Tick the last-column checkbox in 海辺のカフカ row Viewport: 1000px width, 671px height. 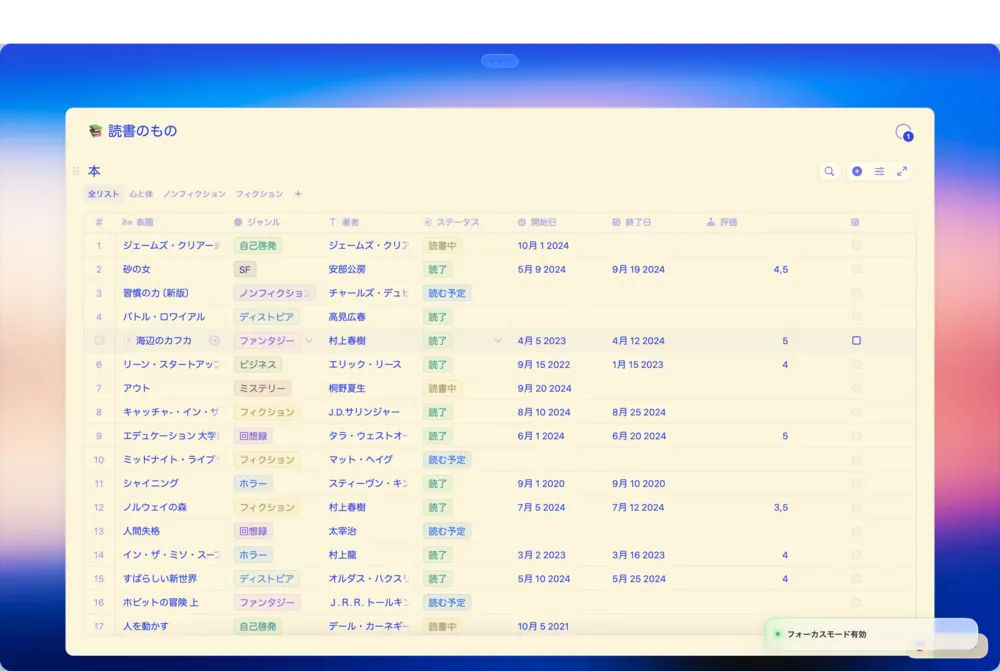857,341
